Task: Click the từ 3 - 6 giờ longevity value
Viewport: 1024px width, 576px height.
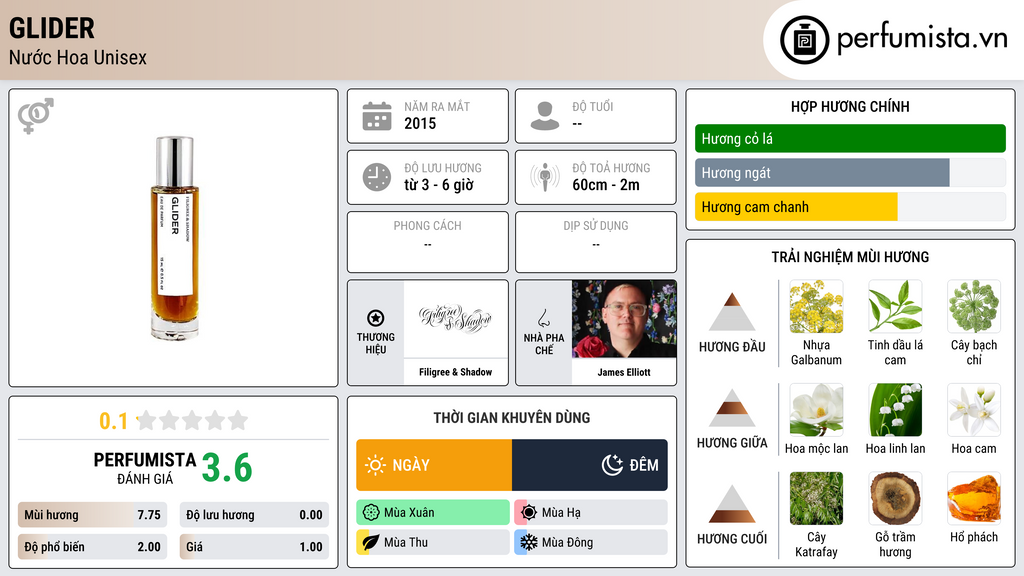Action: click(x=438, y=185)
